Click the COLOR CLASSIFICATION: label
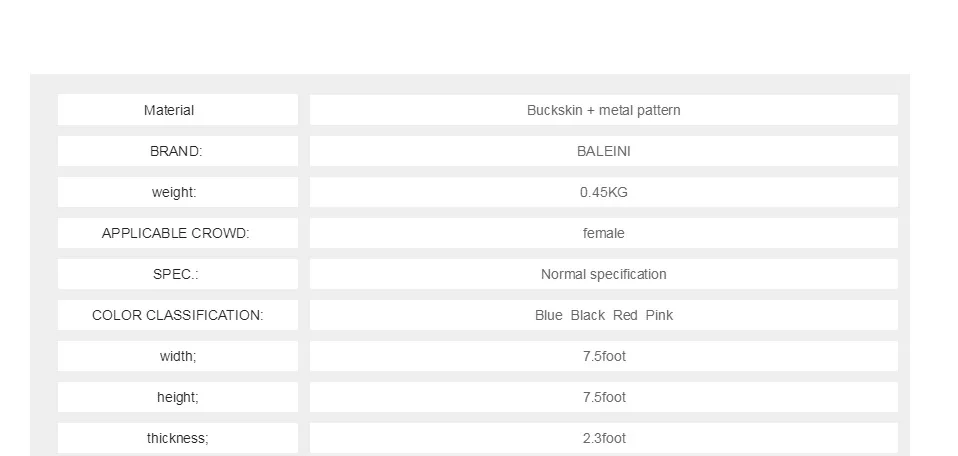Image resolution: width=958 pixels, height=456 pixels. [x=177, y=315]
